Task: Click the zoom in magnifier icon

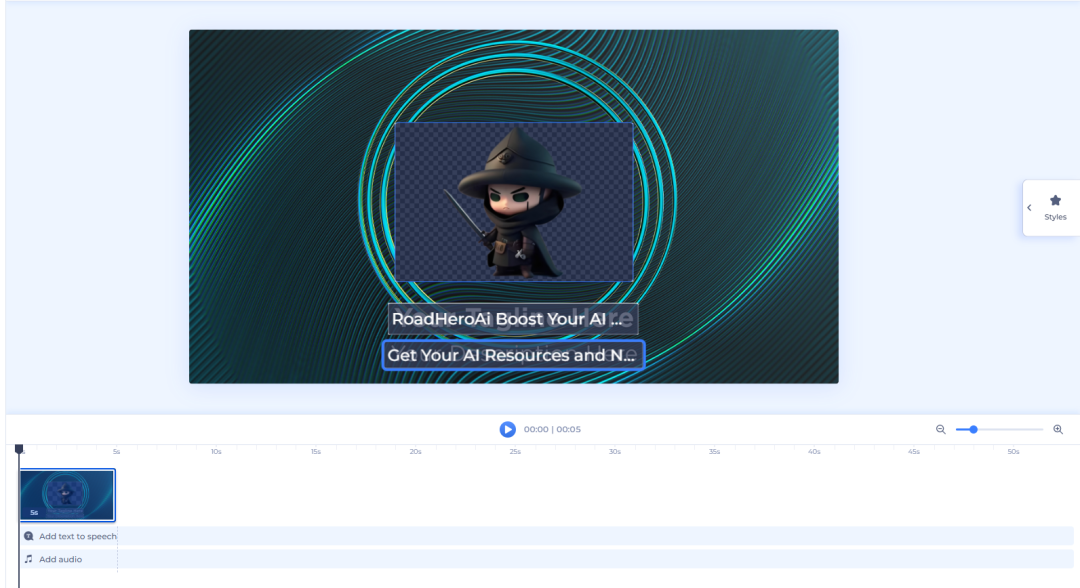Action: (1058, 430)
